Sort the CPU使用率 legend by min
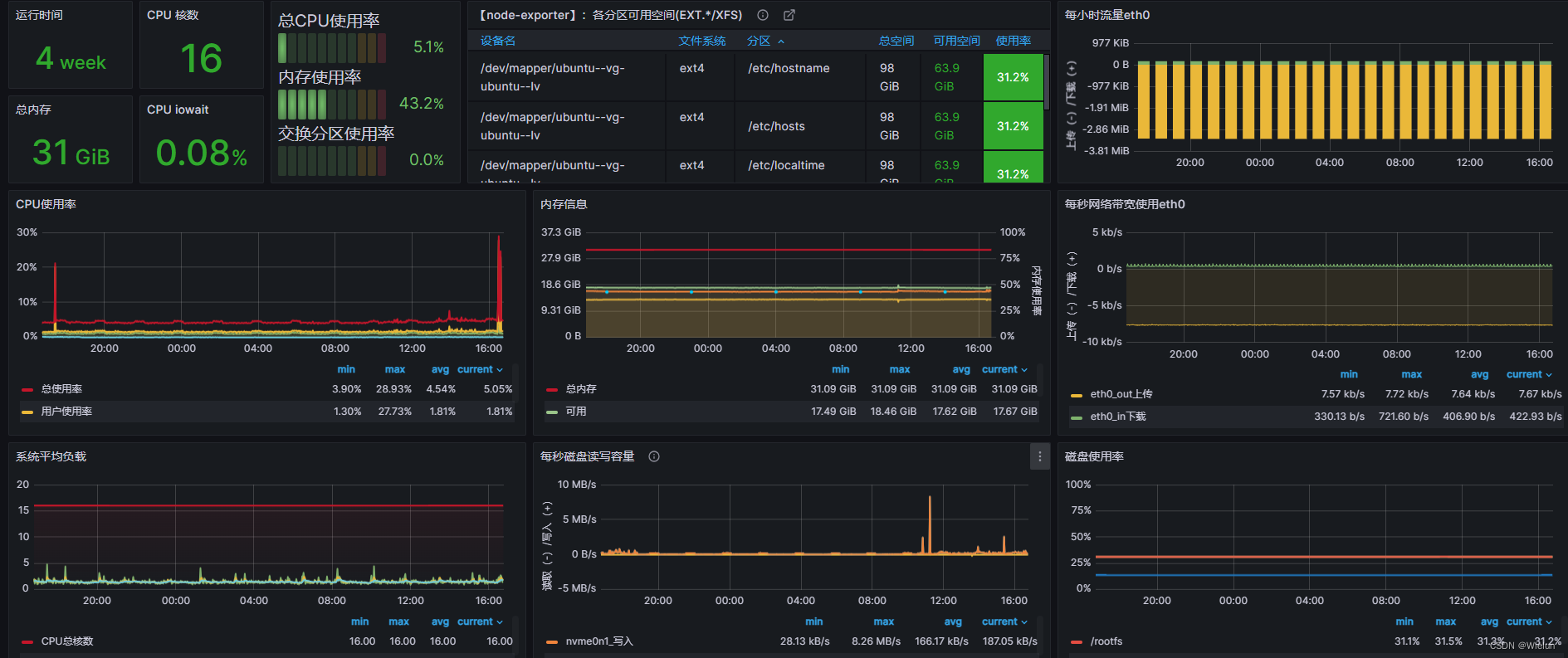 click(x=346, y=369)
